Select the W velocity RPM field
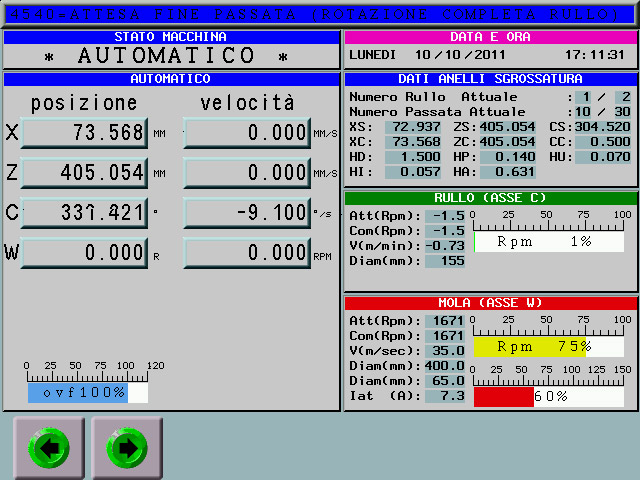640x480 pixels. point(246,253)
